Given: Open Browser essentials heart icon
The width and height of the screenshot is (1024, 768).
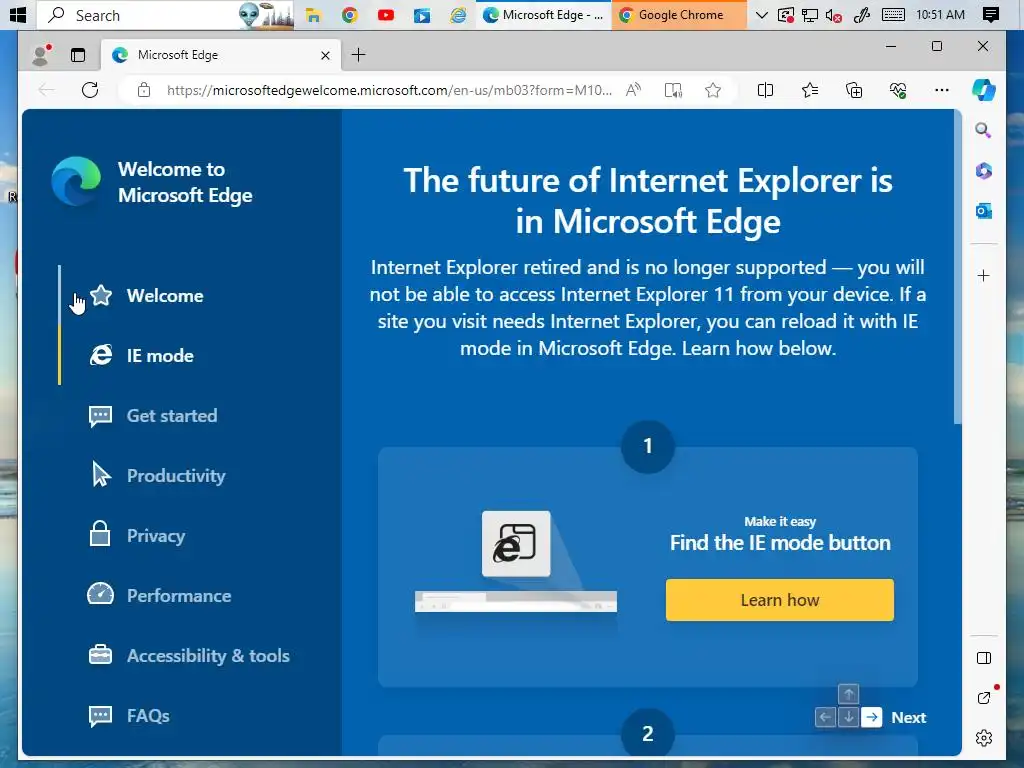Looking at the screenshot, I should point(898,90).
